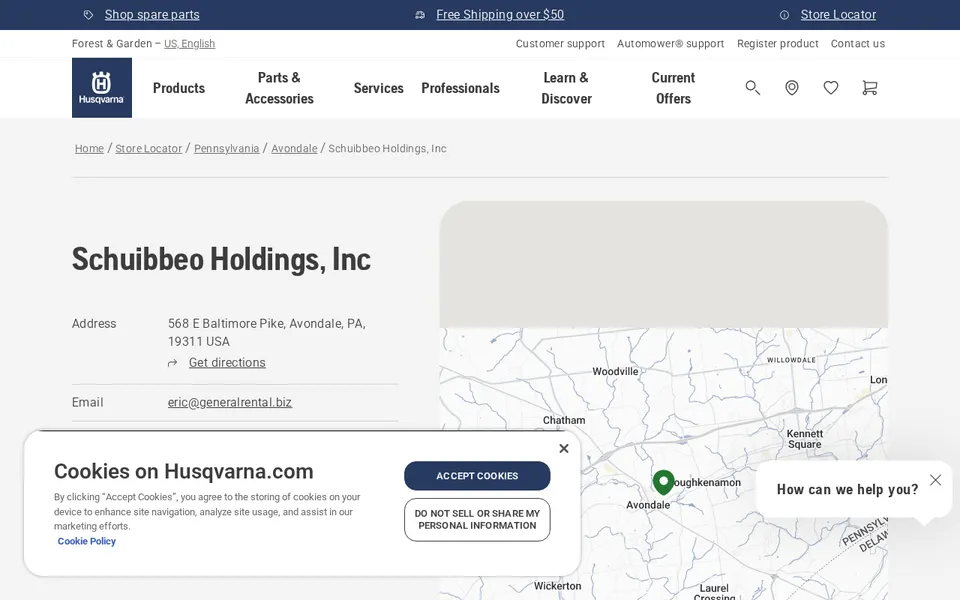Open Customer support
Viewport: 960px width, 600px height.
coord(560,43)
